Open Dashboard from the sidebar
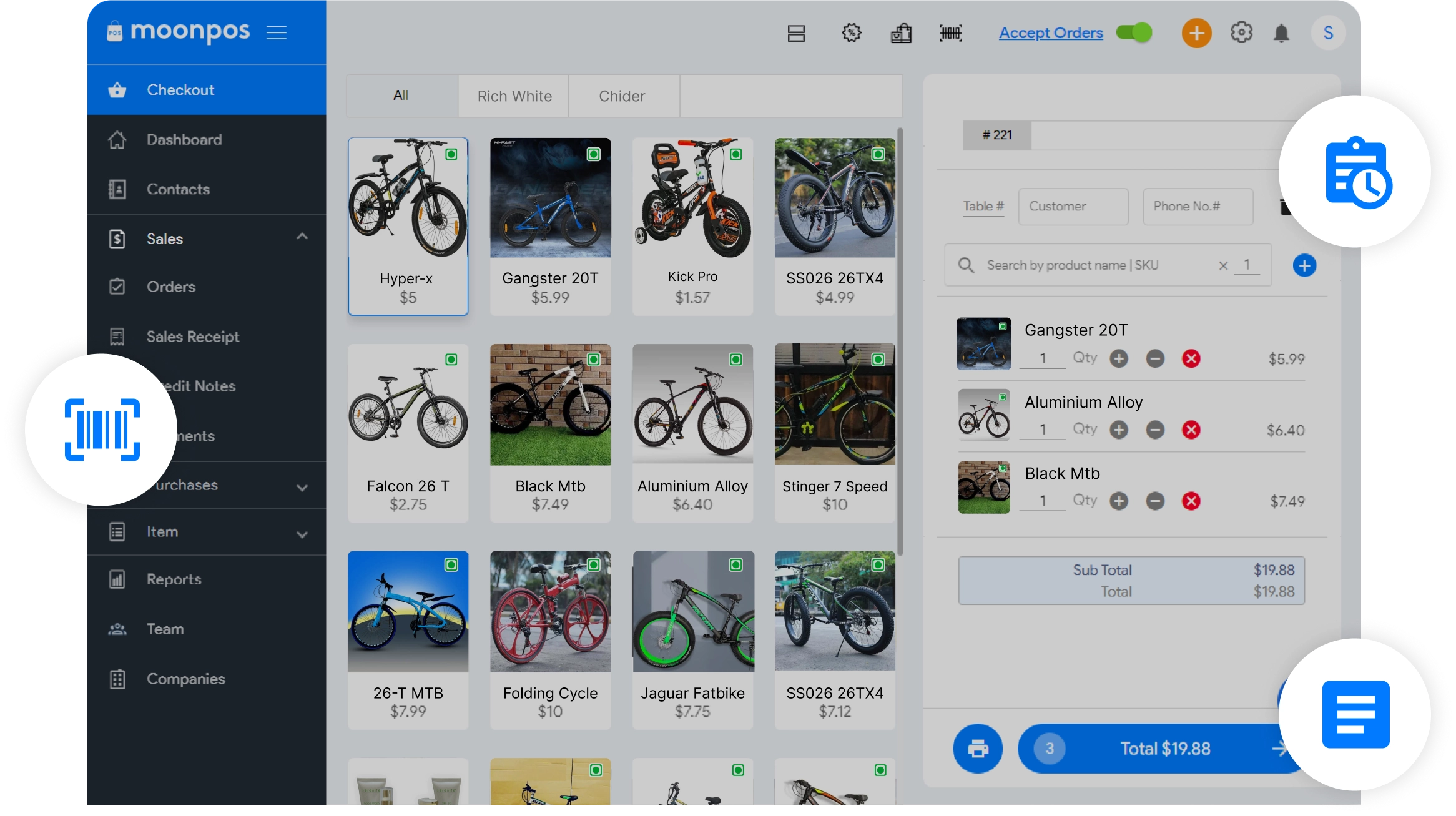The width and height of the screenshot is (1456, 816). 184,139
